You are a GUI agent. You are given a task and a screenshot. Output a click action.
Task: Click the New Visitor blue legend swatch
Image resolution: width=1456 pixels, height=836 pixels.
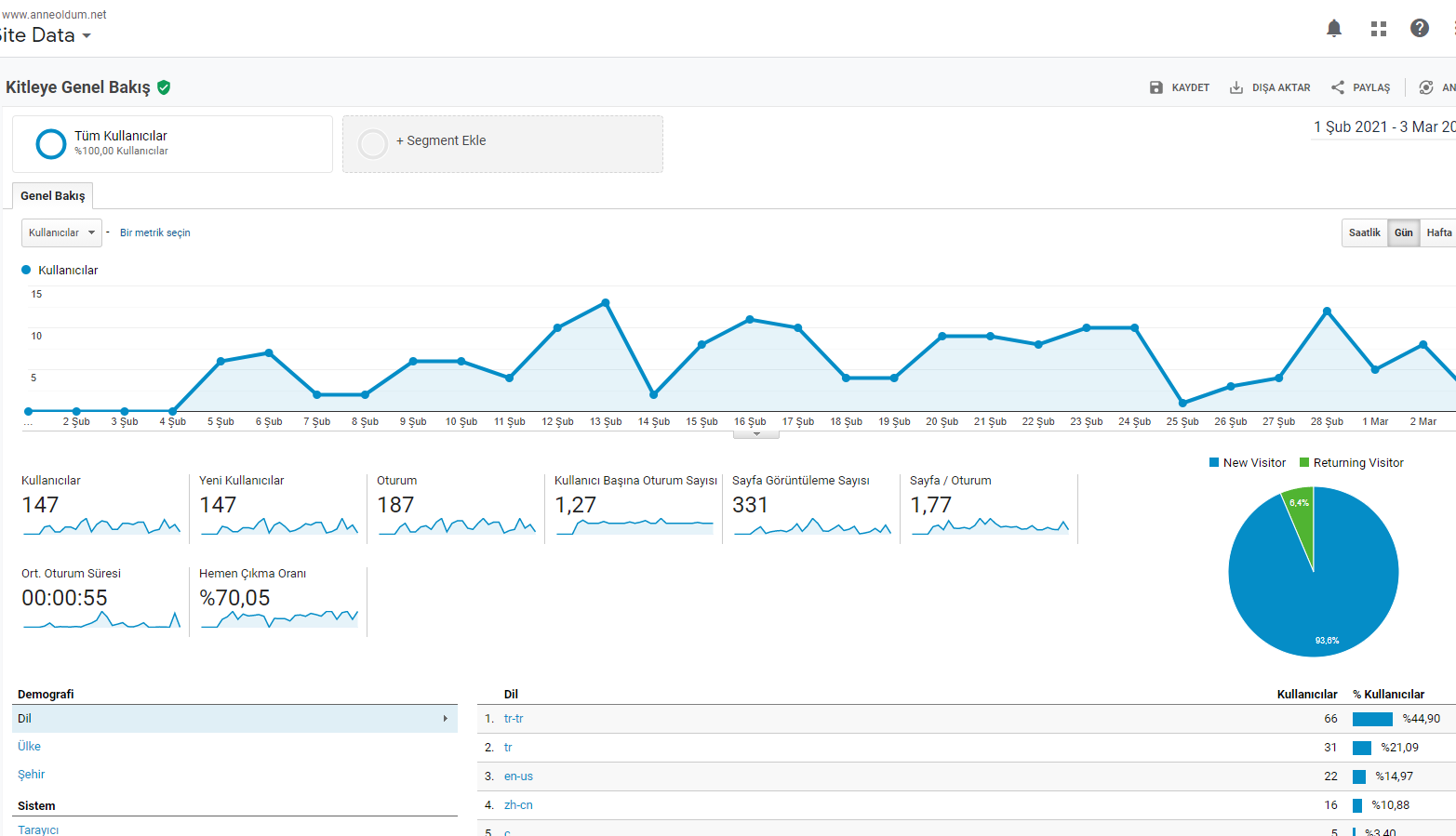[x=1214, y=462]
